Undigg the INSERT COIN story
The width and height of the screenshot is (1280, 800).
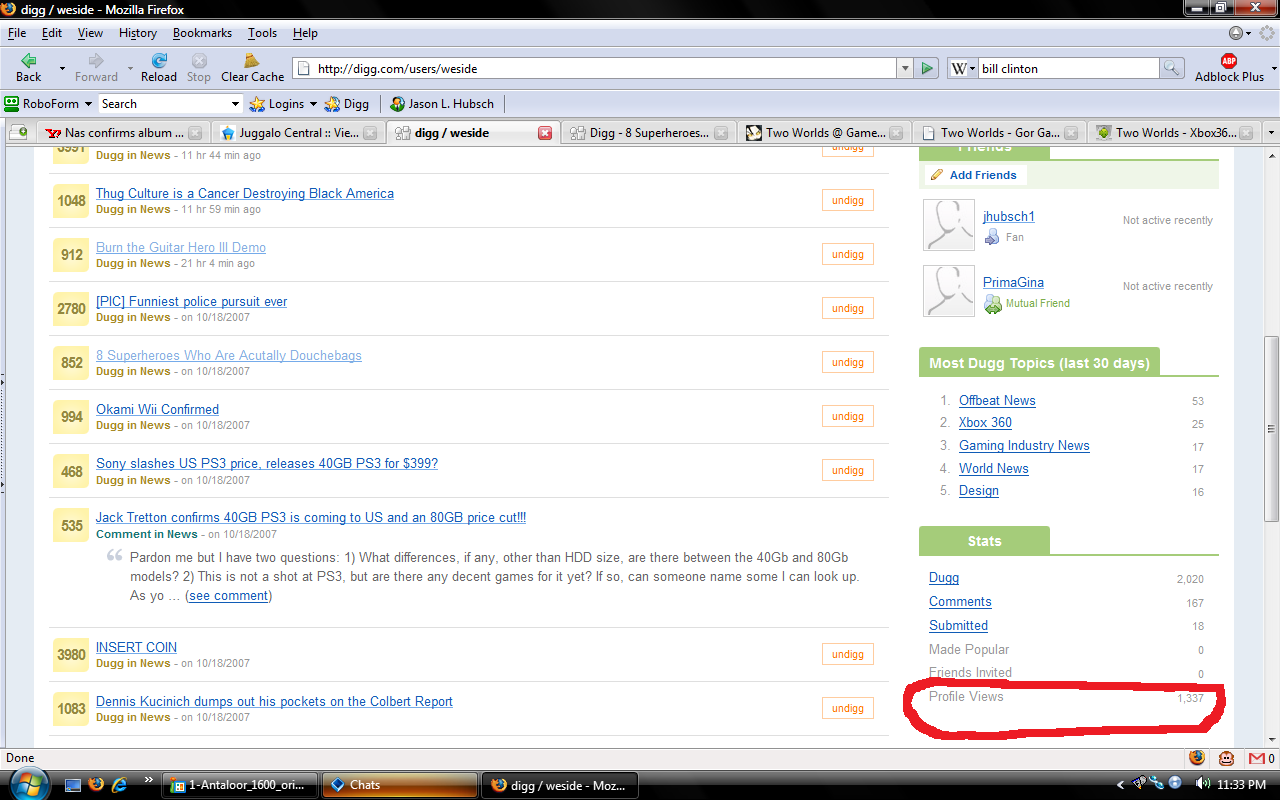[x=847, y=654]
